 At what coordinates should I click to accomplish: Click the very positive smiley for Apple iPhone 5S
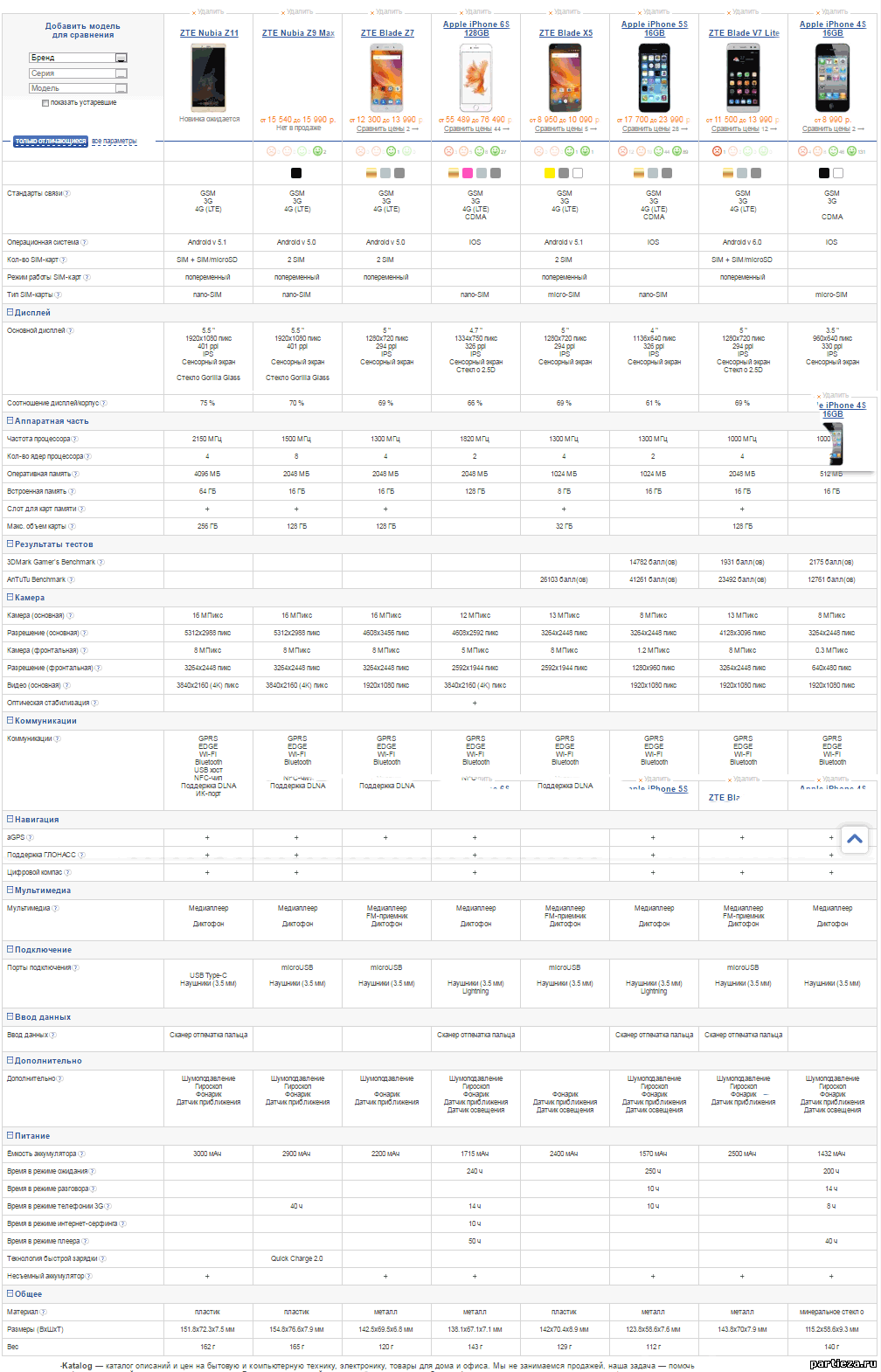pos(678,151)
